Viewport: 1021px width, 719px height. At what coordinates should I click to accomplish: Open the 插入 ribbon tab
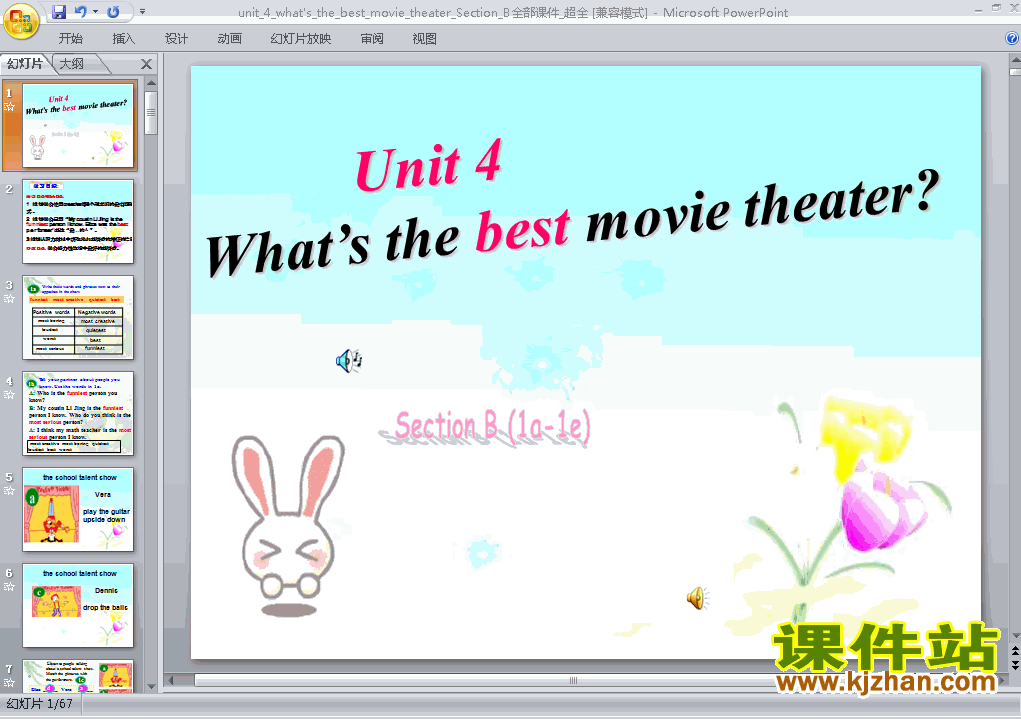tap(123, 39)
